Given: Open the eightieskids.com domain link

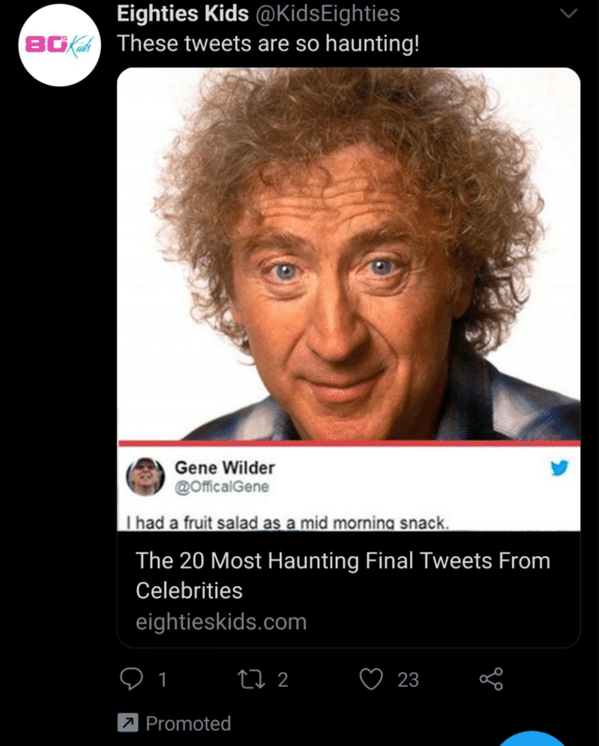Looking at the screenshot, I should point(221,622).
